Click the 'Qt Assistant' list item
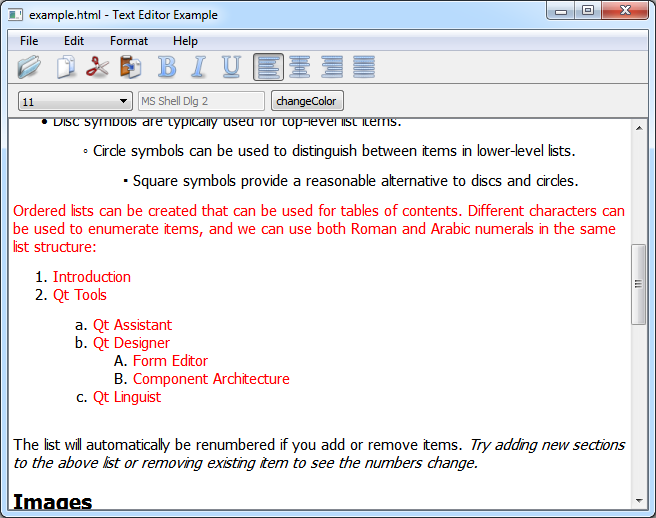The width and height of the screenshot is (656, 518). point(132,325)
